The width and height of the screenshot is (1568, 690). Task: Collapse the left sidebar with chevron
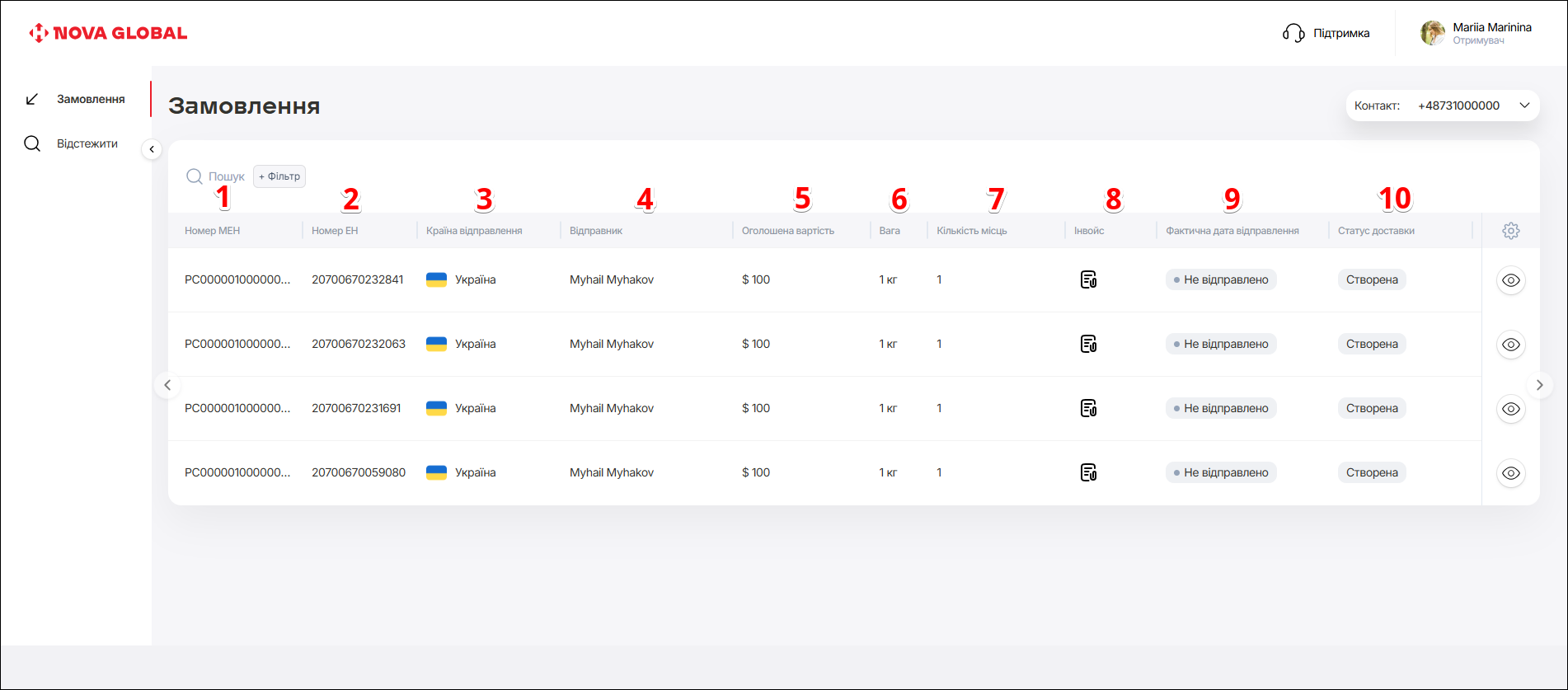pos(152,149)
